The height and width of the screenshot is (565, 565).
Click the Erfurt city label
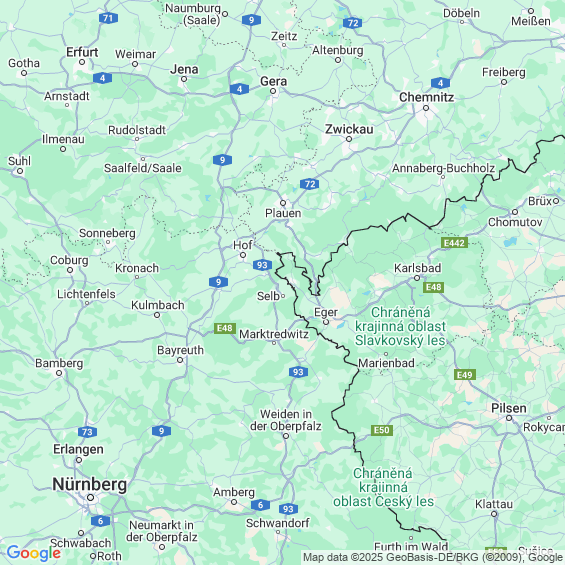pyautogui.click(x=82, y=52)
